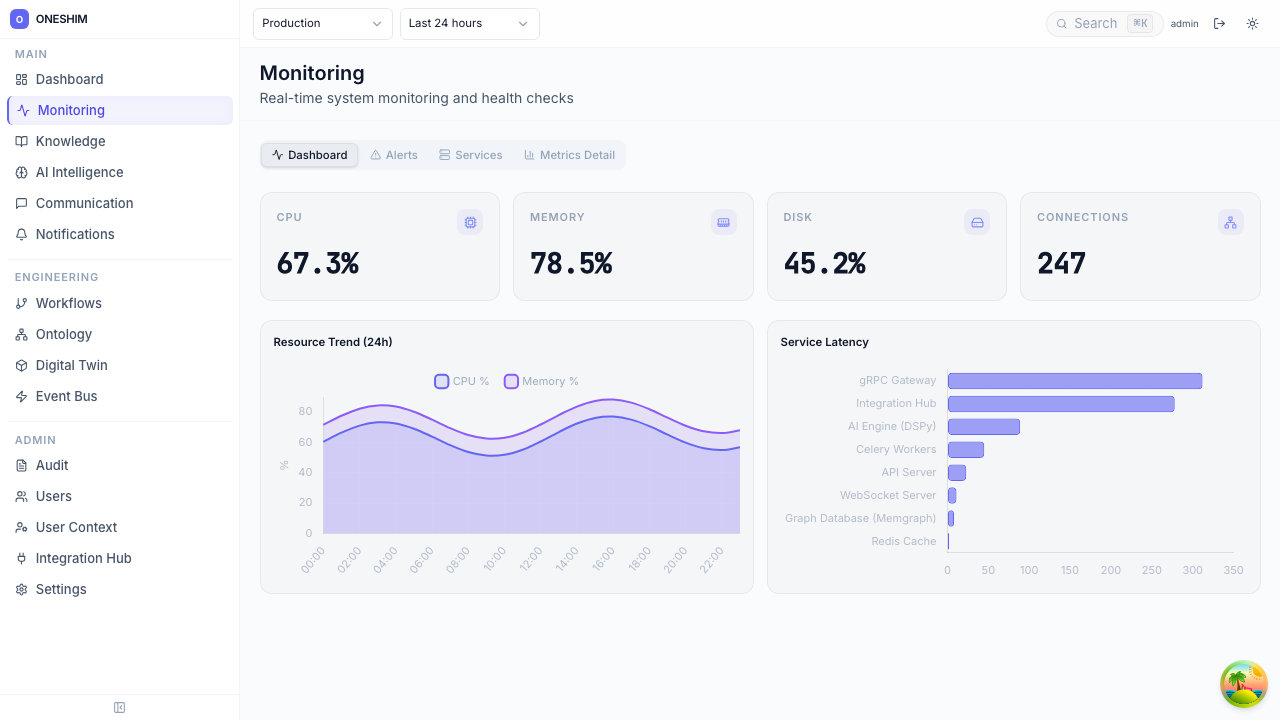Click the logout icon in the header
The height and width of the screenshot is (720, 1280).
coord(1219,23)
